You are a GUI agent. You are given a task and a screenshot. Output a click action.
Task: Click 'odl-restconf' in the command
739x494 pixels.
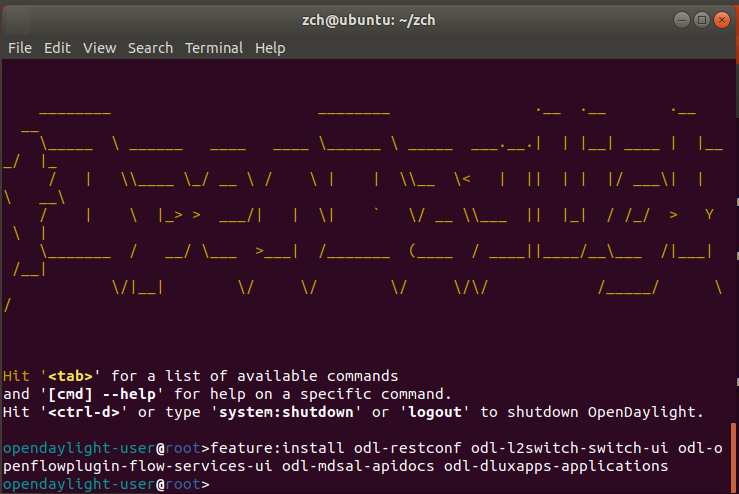[x=408, y=448]
